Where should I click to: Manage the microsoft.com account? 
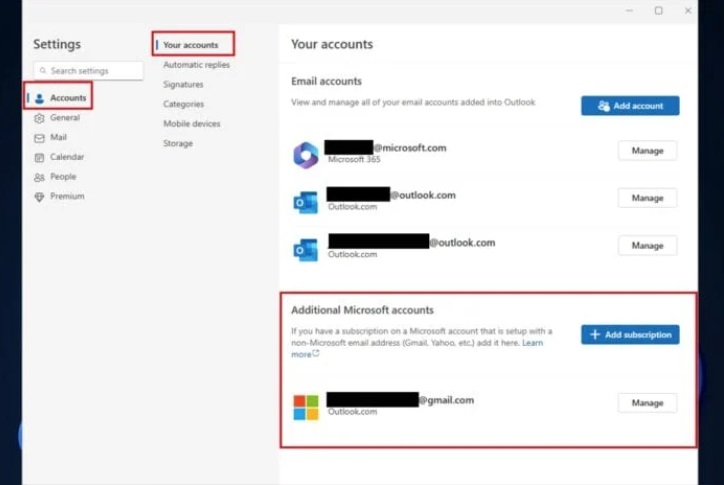tap(647, 151)
